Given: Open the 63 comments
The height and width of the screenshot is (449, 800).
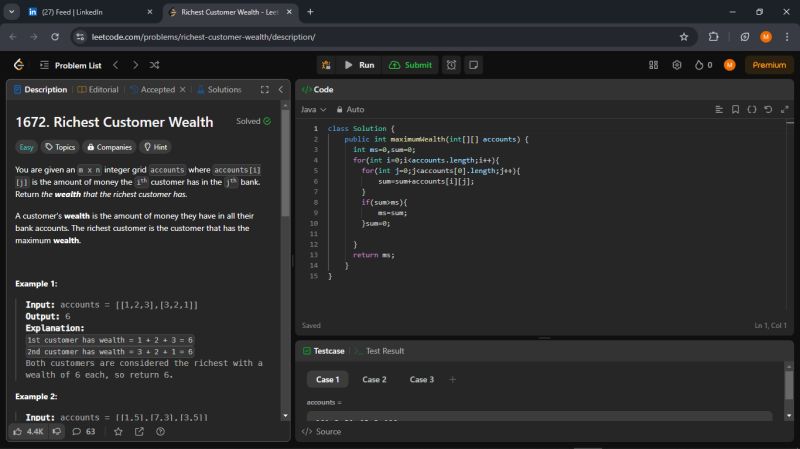Looking at the screenshot, I should click(84, 432).
